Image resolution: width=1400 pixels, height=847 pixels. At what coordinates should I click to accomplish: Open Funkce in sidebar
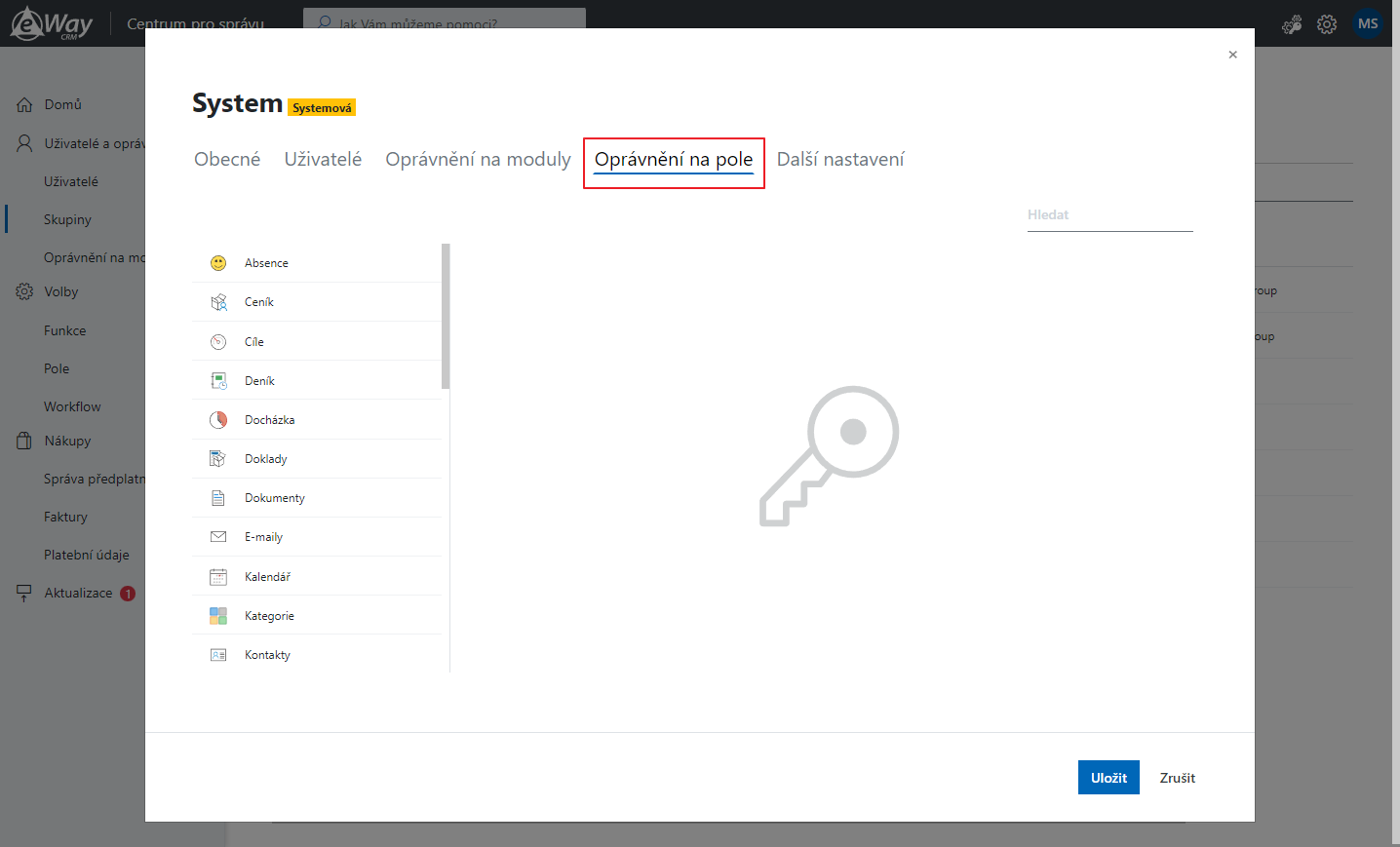[x=64, y=330]
